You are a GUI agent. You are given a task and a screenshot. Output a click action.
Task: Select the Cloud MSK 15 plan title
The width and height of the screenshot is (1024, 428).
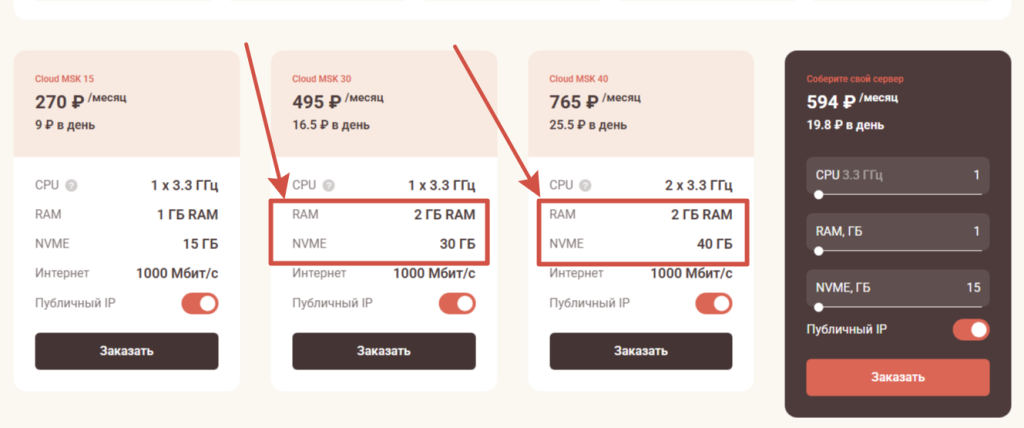pos(65,78)
